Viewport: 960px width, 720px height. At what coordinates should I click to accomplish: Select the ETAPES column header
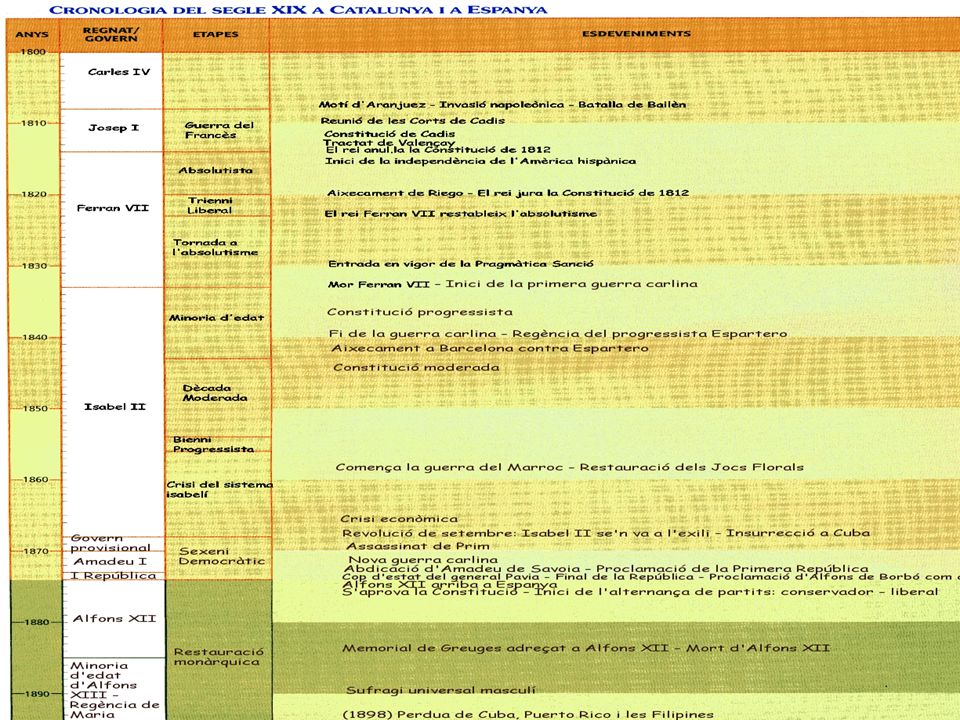coord(216,34)
